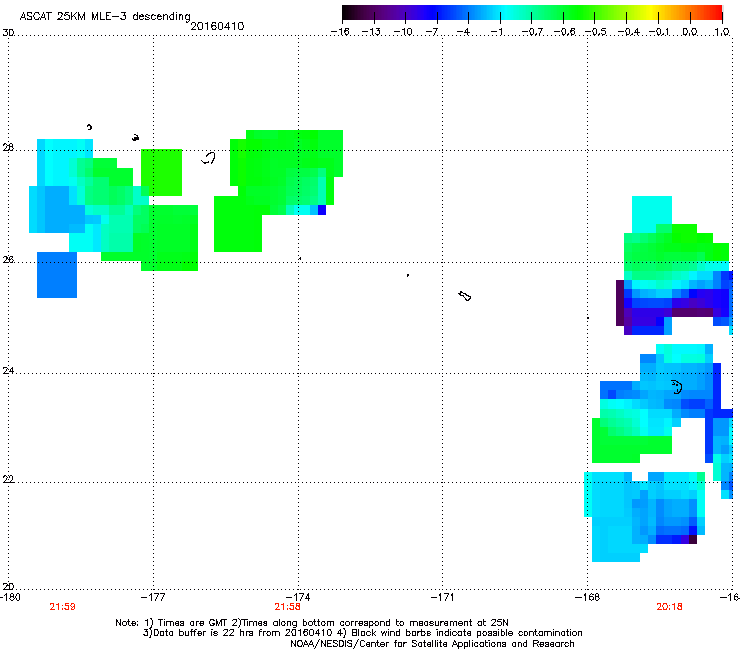Image resolution: width=740 pixels, height=650 pixels.
Task: Click the latitude label 28
Action: 8,148
